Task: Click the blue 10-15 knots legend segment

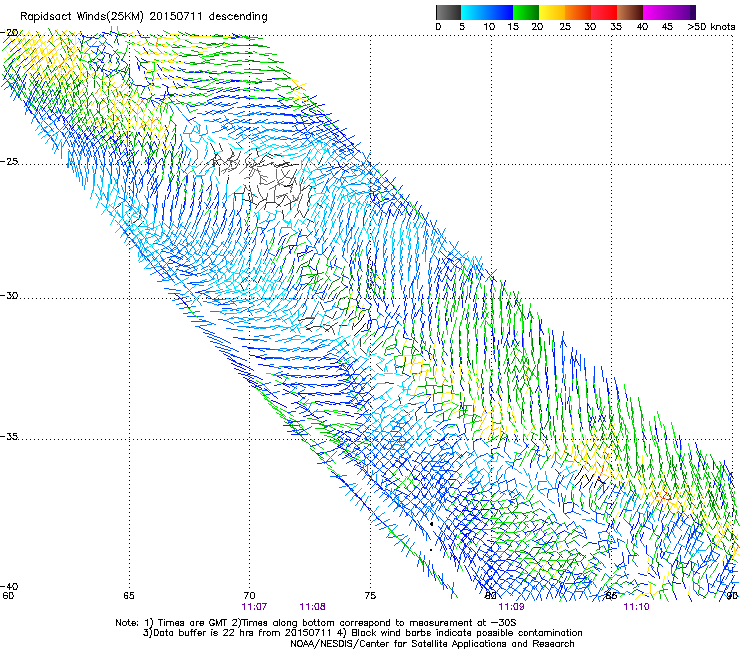Action: click(x=500, y=12)
